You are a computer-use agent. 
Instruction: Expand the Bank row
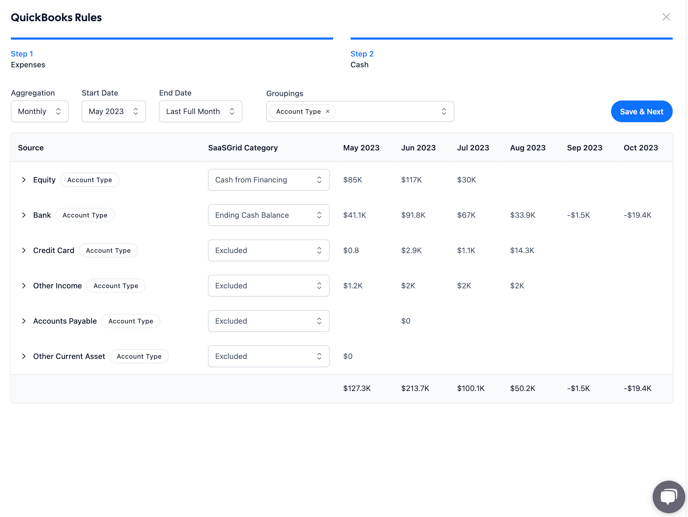24,215
